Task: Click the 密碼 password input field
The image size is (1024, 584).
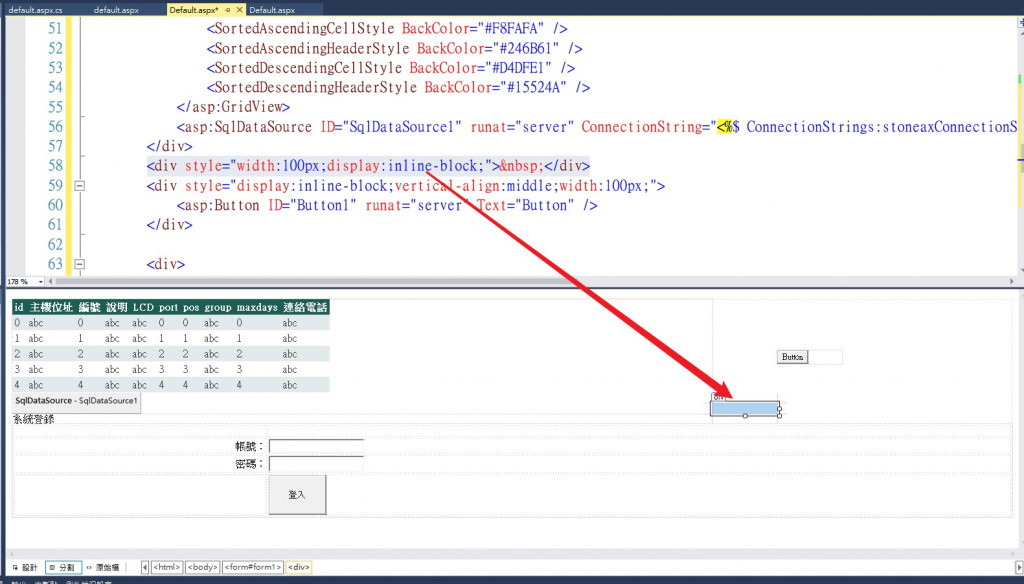Action: 316,463
